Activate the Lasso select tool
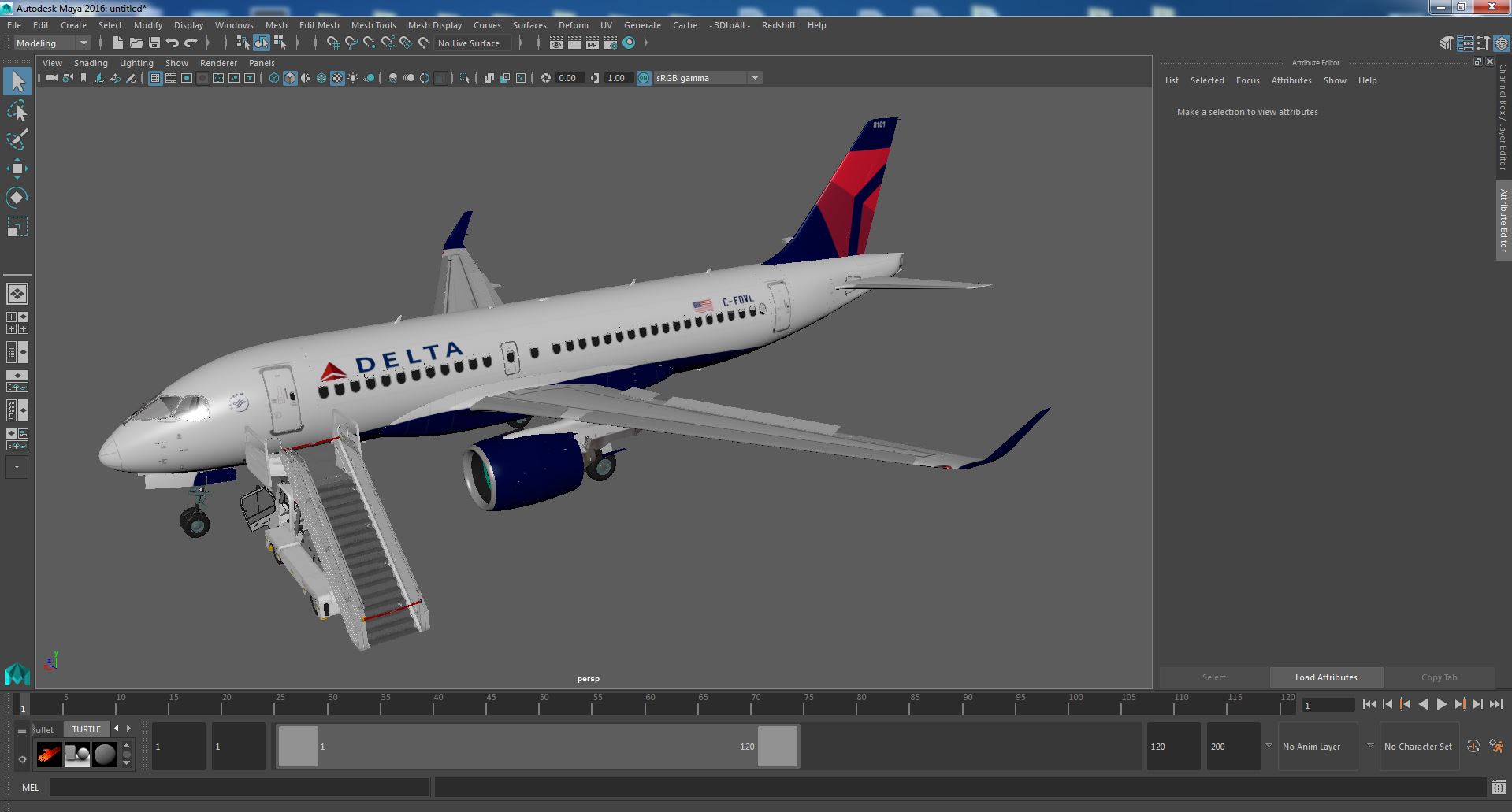Image resolution: width=1512 pixels, height=812 pixels. pyautogui.click(x=17, y=111)
